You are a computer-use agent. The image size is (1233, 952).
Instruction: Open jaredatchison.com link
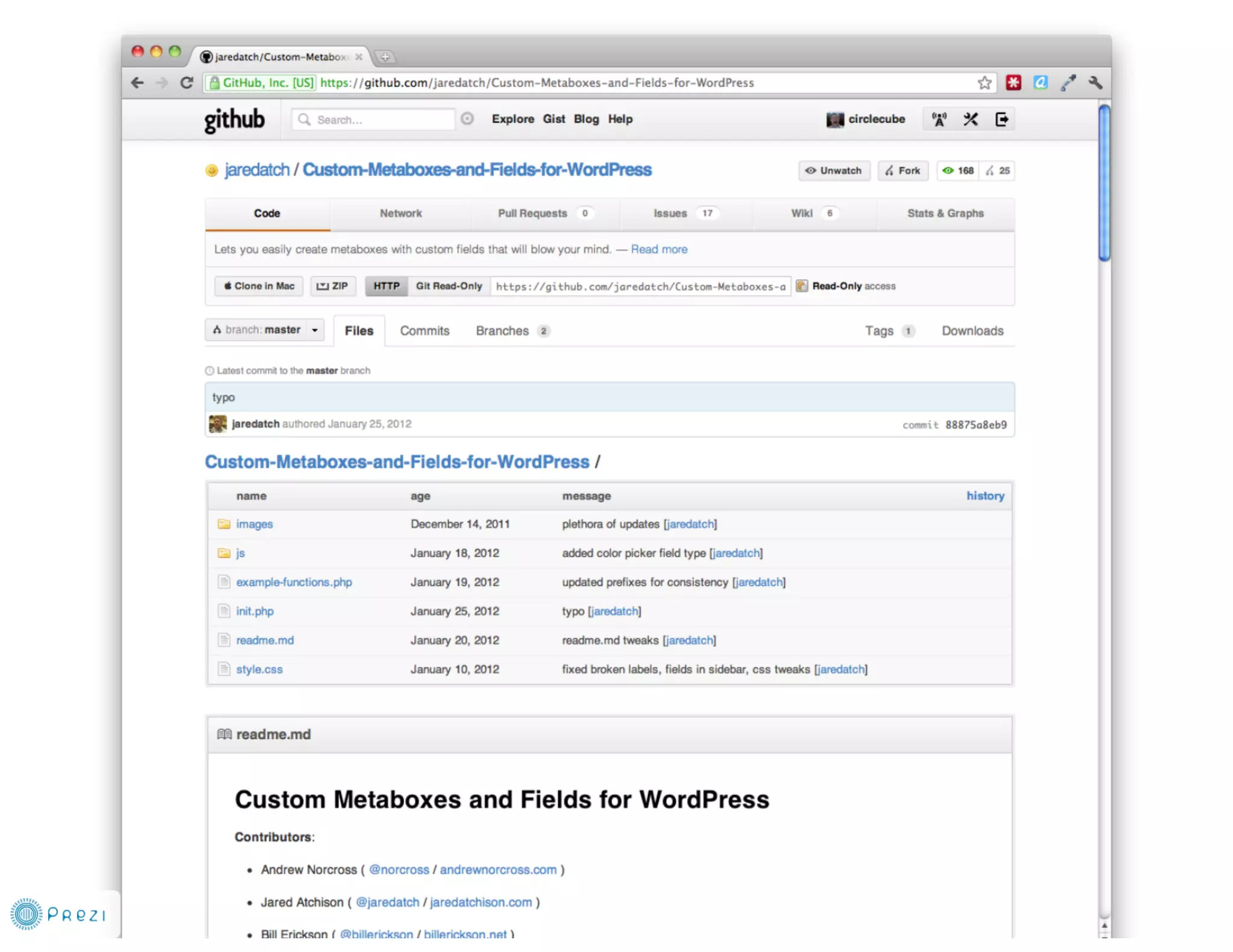point(481,902)
